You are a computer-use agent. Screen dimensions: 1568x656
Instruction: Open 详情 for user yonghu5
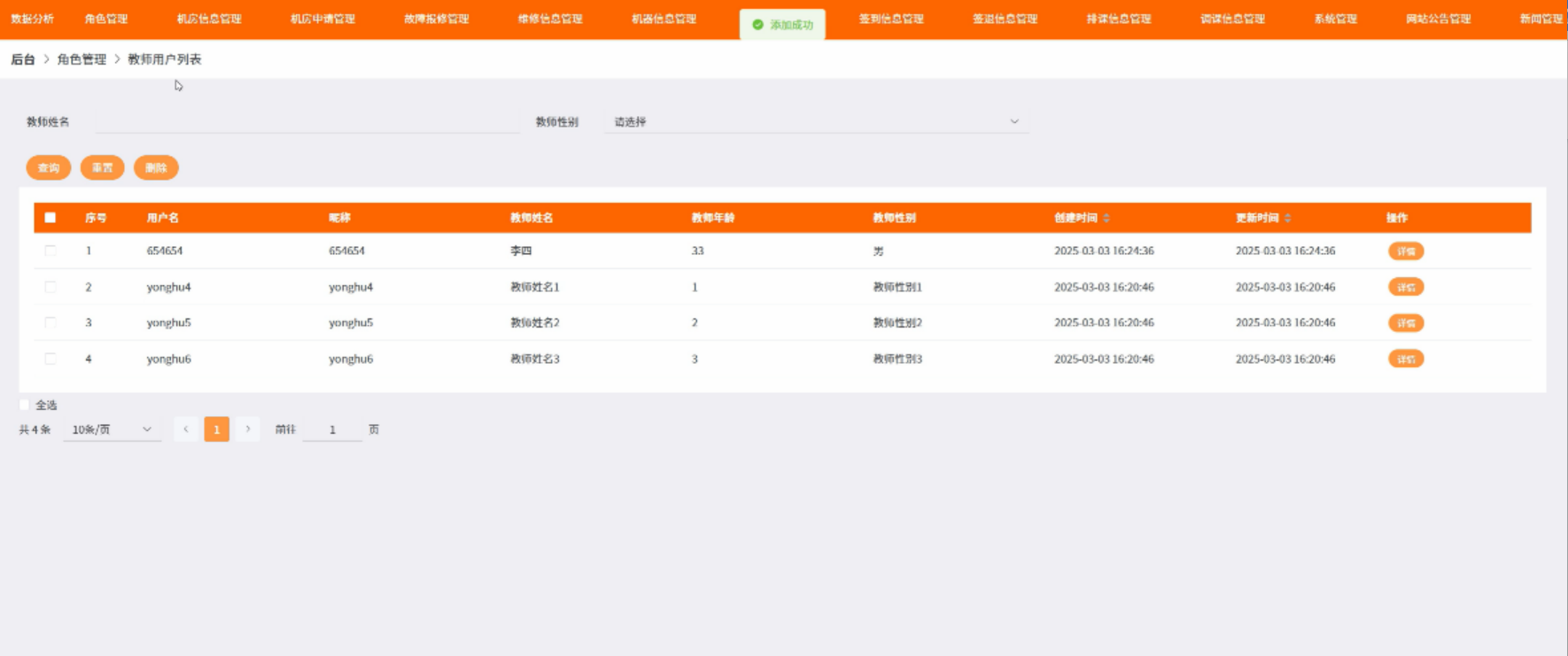pos(1406,323)
